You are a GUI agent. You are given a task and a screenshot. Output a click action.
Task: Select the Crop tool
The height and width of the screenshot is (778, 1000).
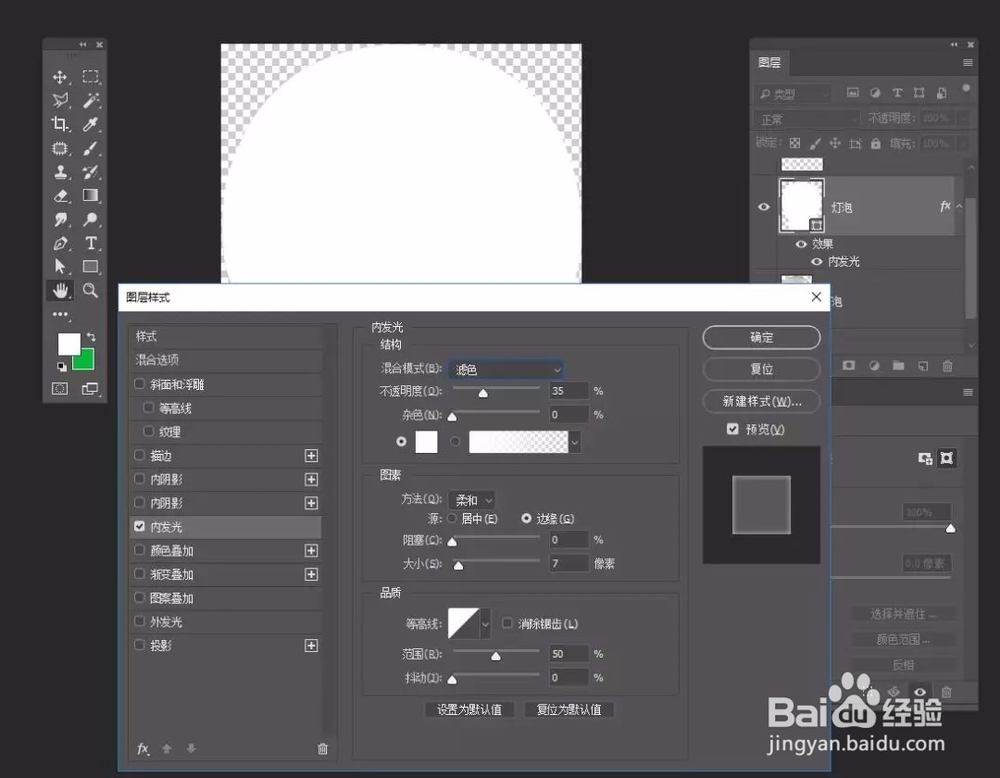pyautogui.click(x=60, y=124)
